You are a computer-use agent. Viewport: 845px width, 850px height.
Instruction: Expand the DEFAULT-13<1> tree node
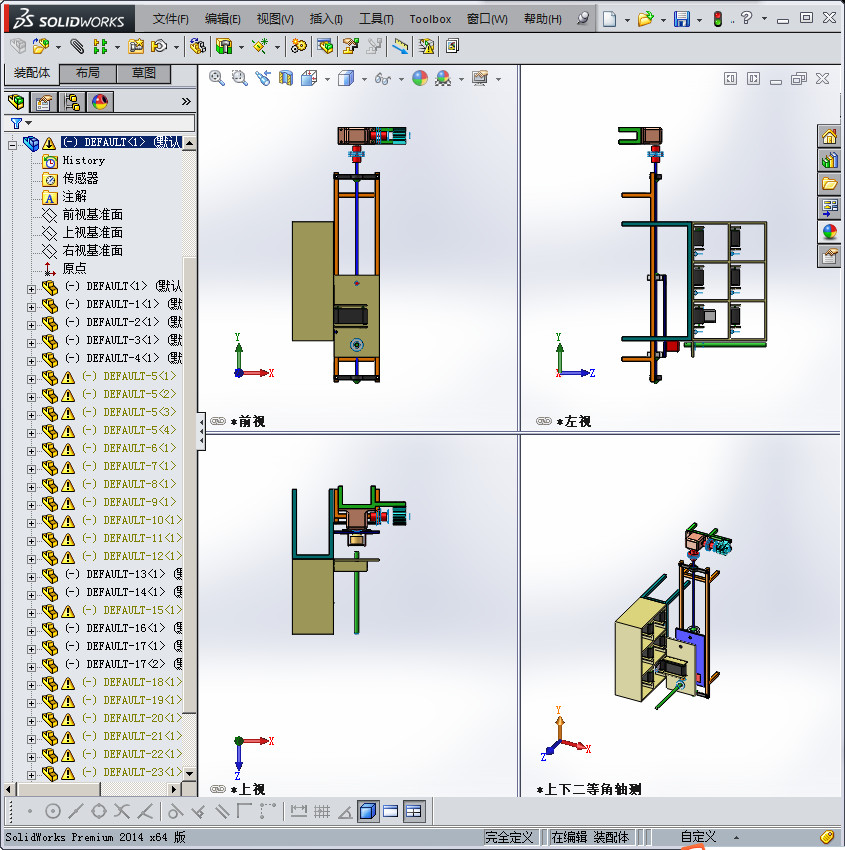click(x=31, y=577)
